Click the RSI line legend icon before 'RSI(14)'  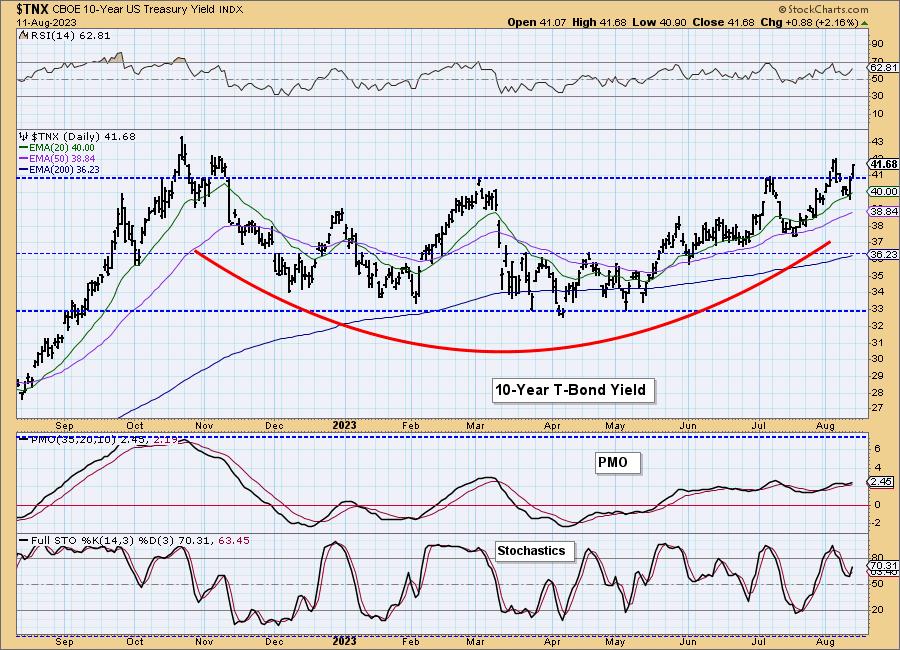point(22,36)
